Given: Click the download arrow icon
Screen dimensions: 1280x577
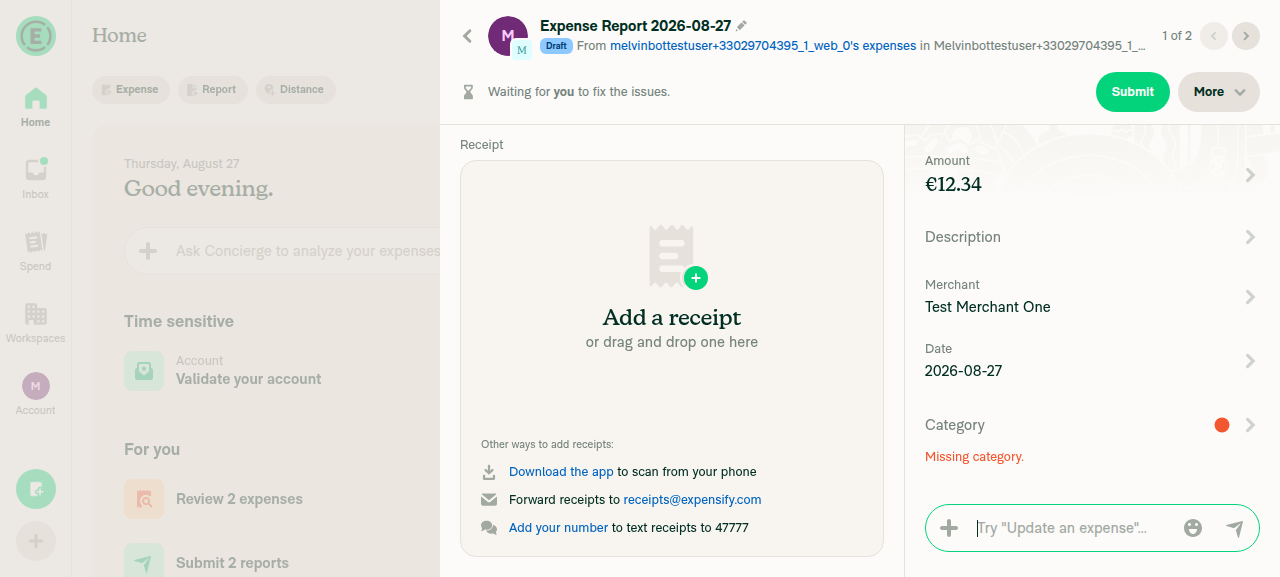Looking at the screenshot, I should 489,472.
